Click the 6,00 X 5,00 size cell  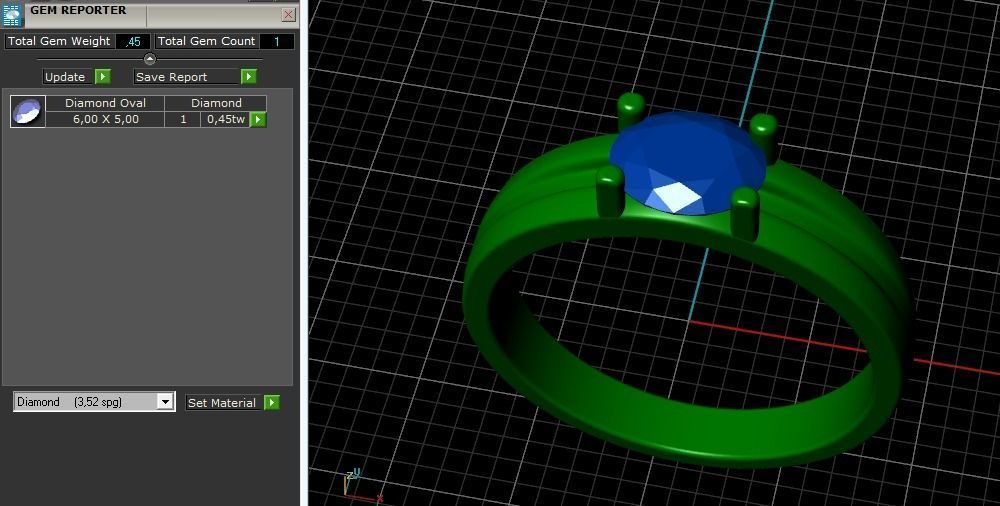pos(105,119)
